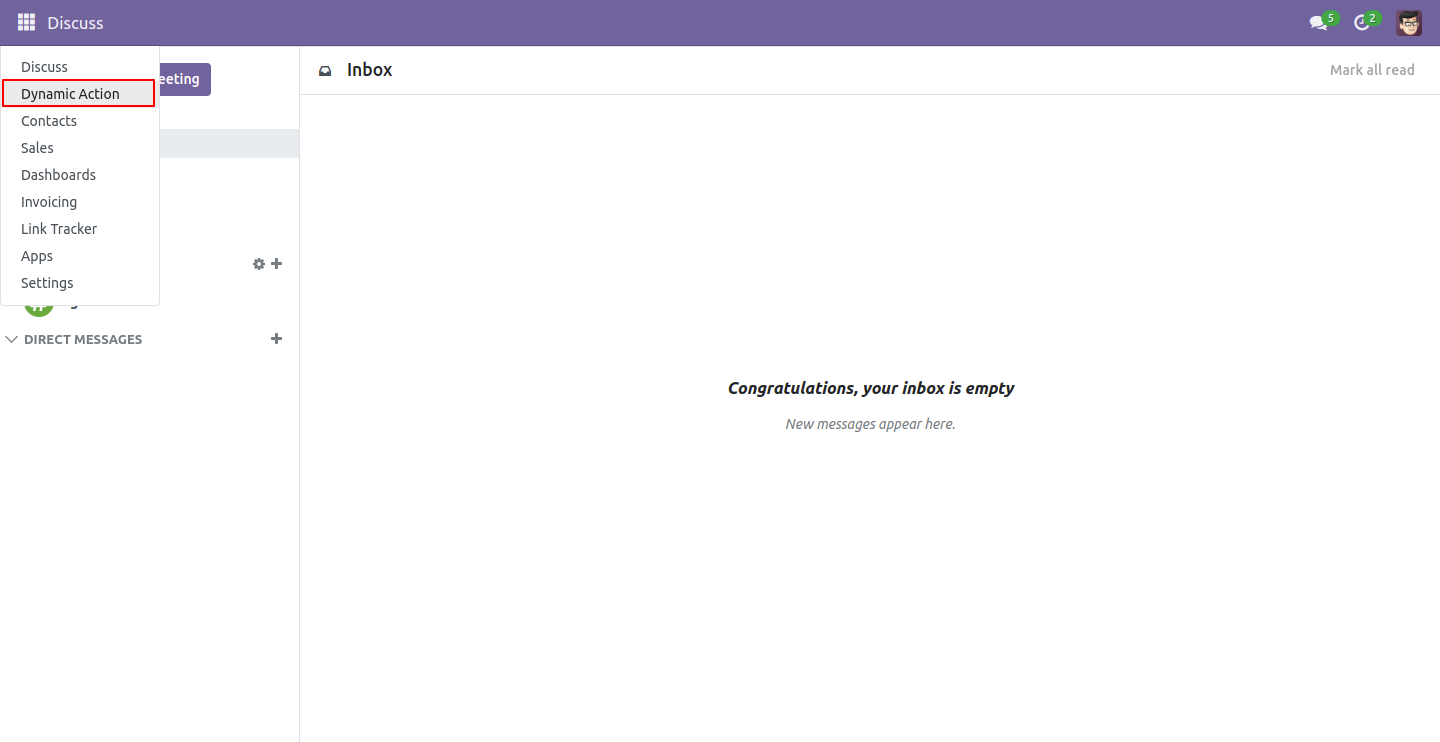The image size is (1440, 742).
Task: Click the highlighted Inbox sidebar row
Action: pos(229,144)
